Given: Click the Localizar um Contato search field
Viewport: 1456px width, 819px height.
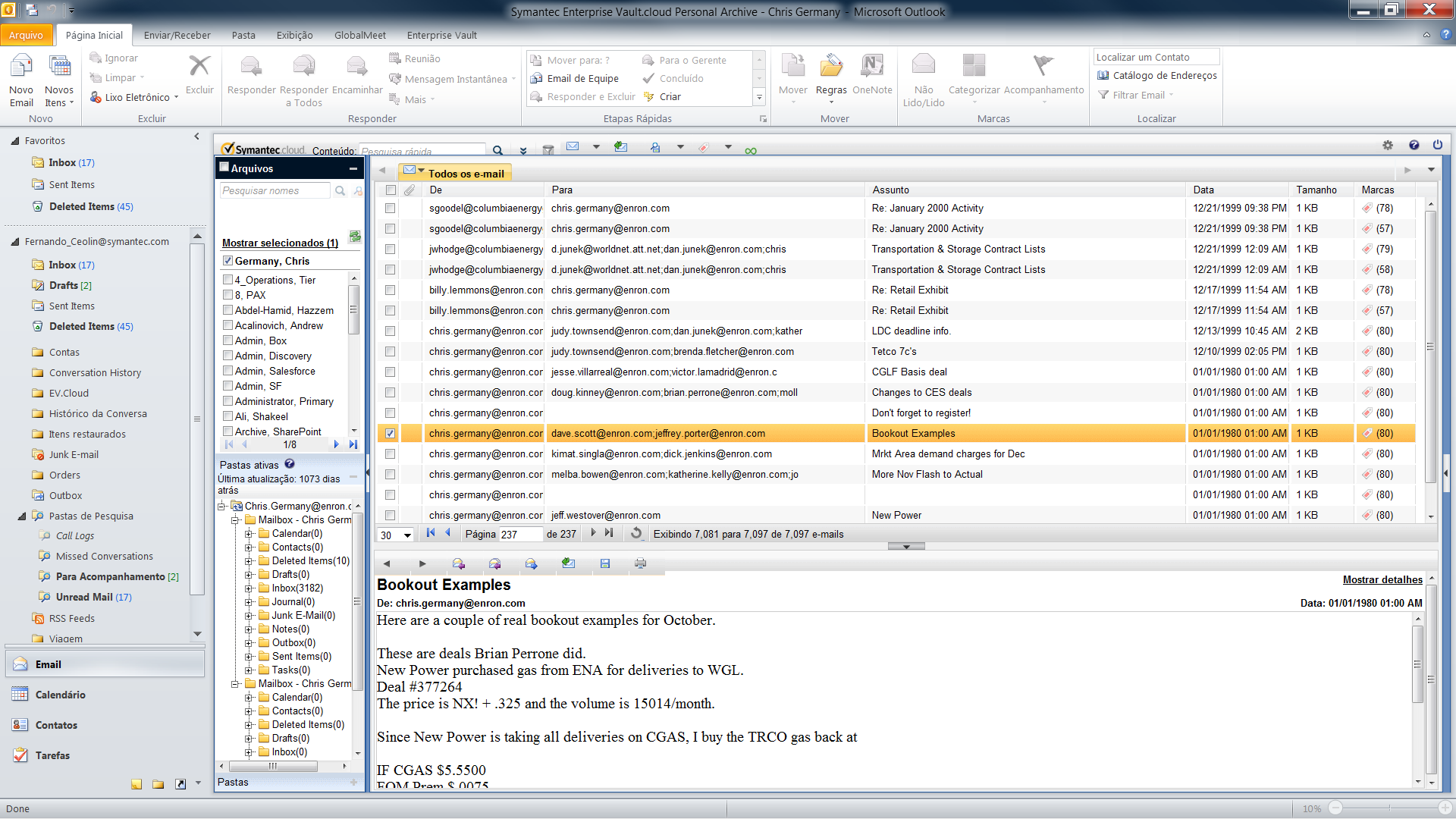Looking at the screenshot, I should point(1156,57).
